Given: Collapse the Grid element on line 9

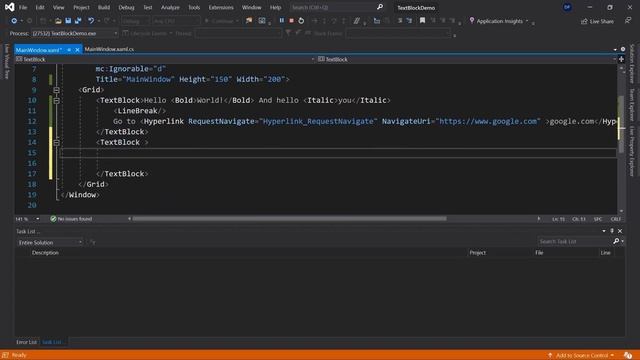Looking at the screenshot, I should tap(56, 90).
